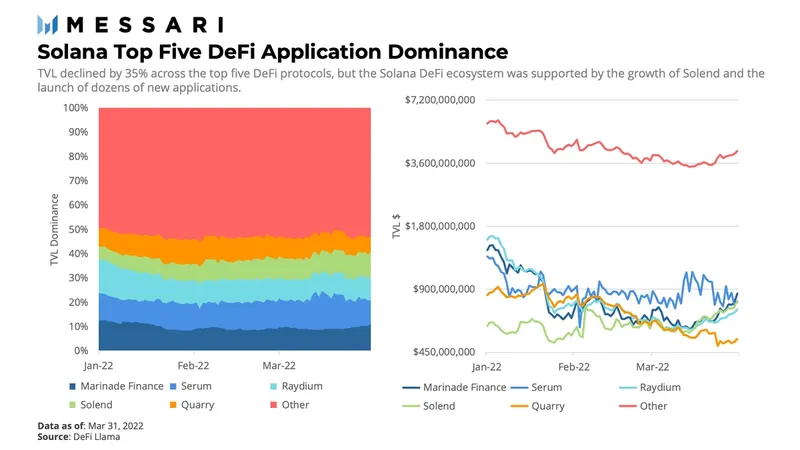Click the $450,000,000 axis label
The image size is (800, 450).
[x=444, y=352]
